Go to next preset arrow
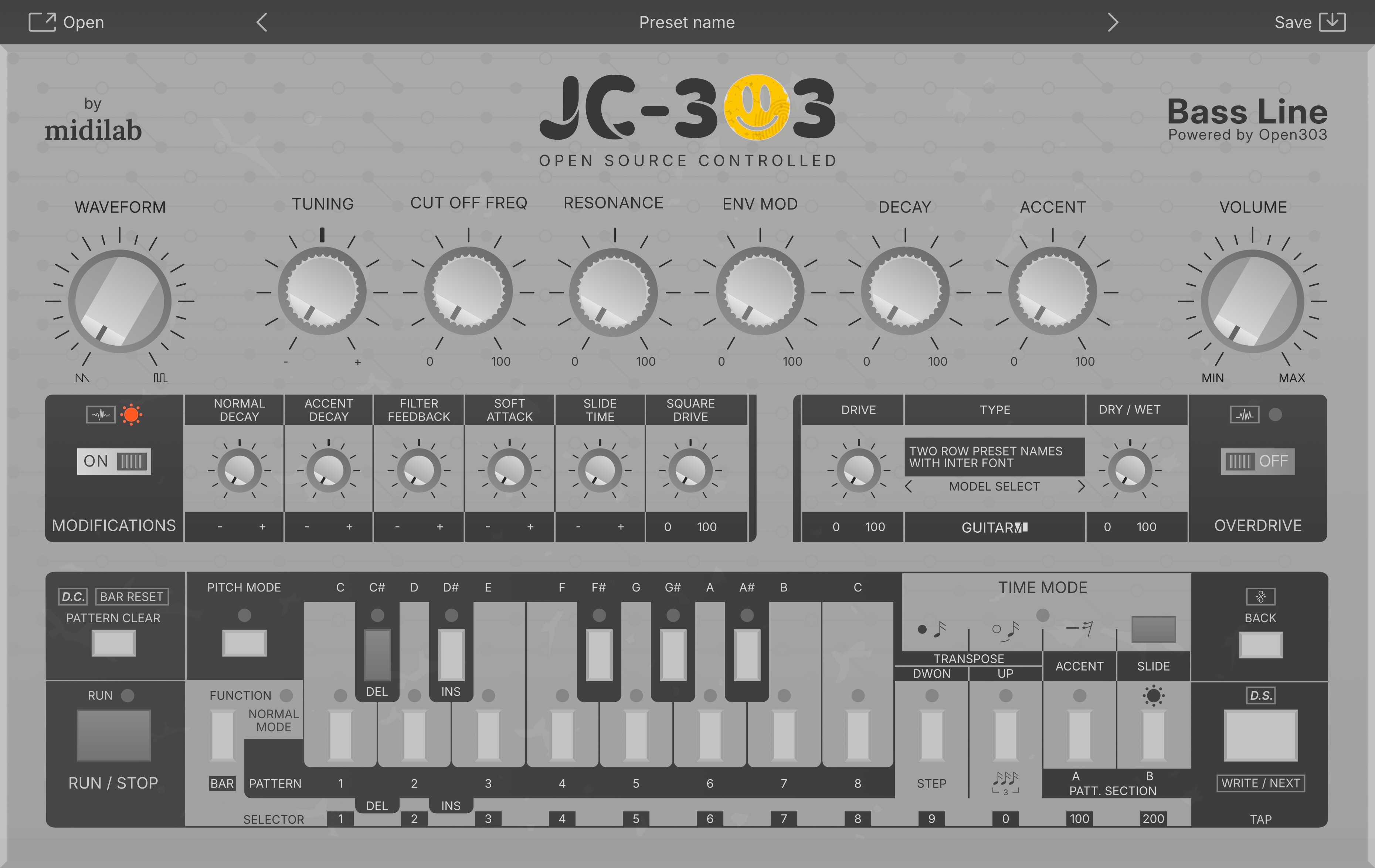The width and height of the screenshot is (1375, 868). click(x=1112, y=22)
